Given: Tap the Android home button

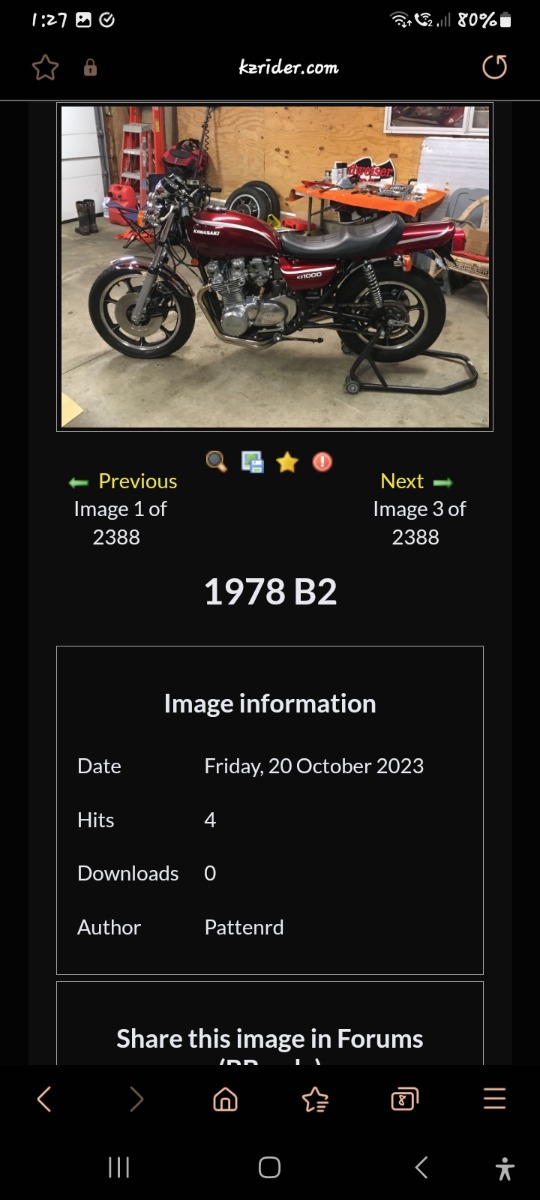Looking at the screenshot, I should (269, 1167).
